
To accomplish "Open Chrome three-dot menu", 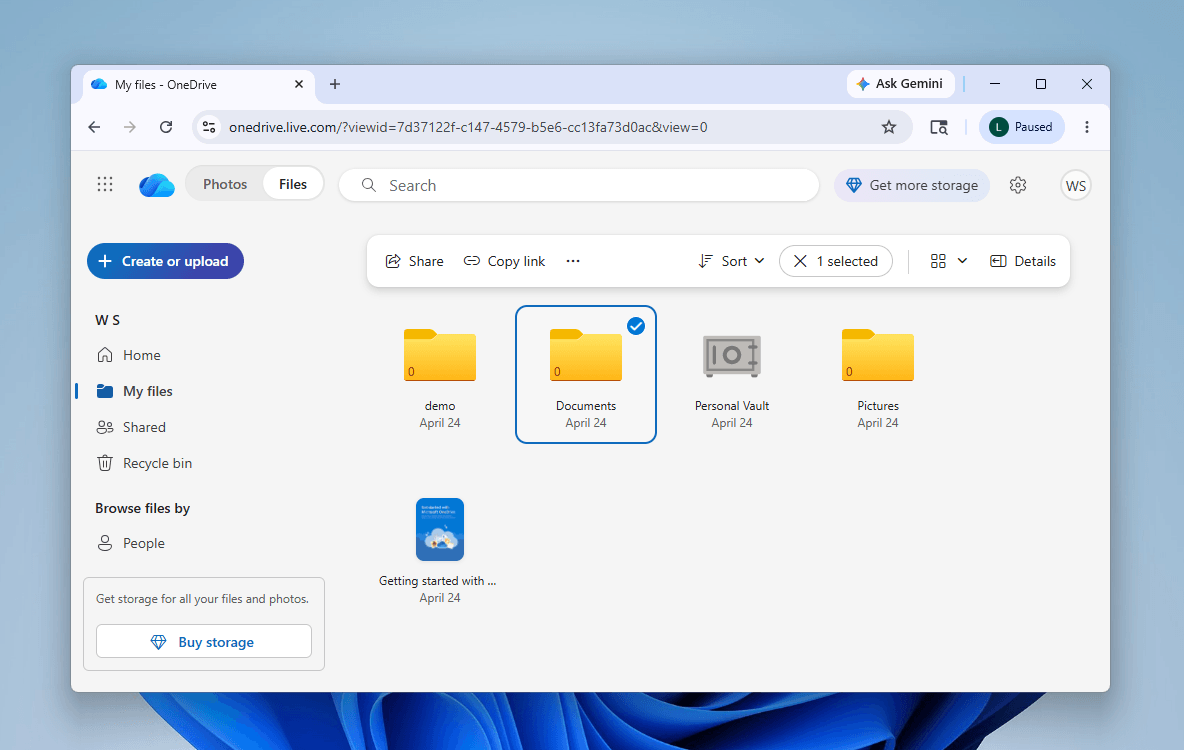I will click(1087, 127).
